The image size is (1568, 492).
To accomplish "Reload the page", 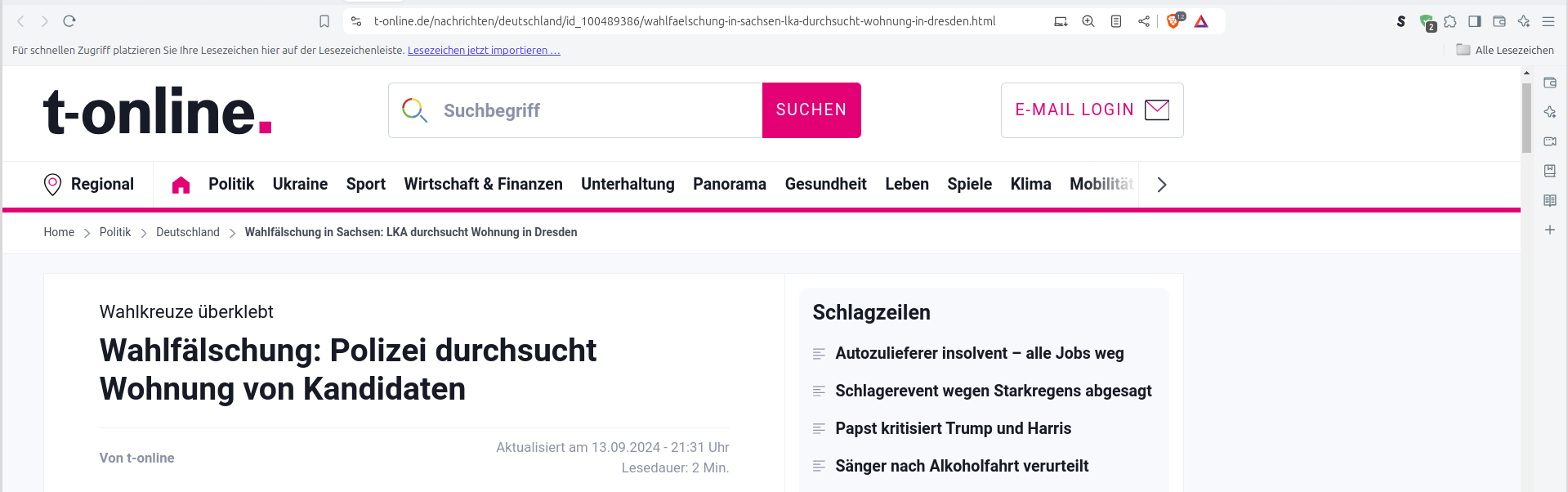I will 69,21.
